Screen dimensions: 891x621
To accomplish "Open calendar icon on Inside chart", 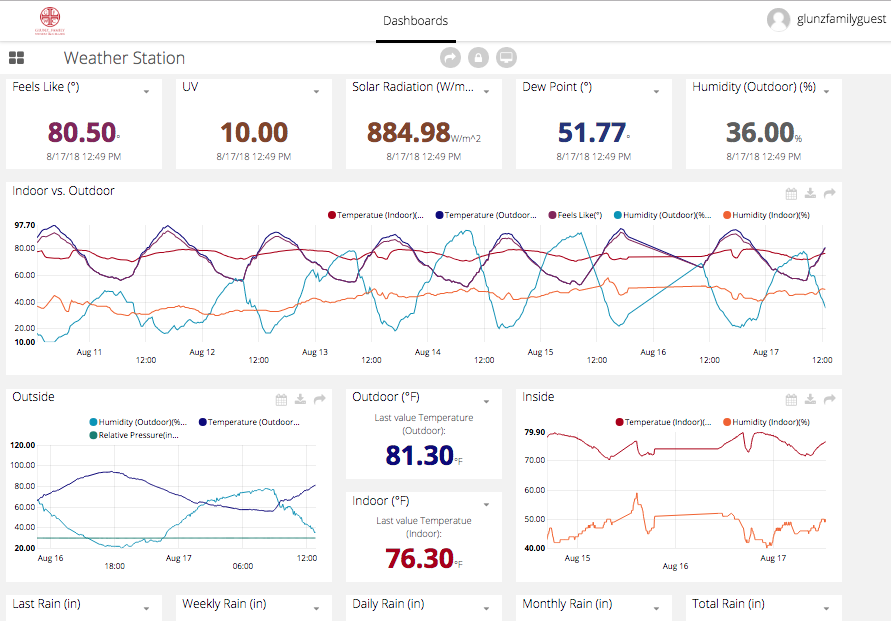I will click(x=791, y=400).
